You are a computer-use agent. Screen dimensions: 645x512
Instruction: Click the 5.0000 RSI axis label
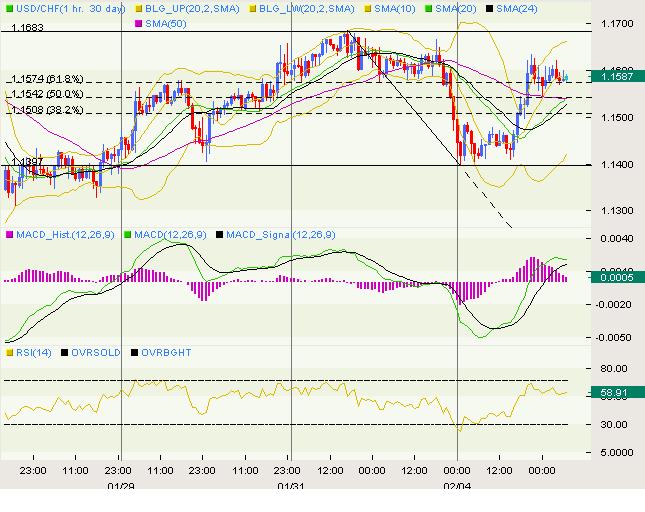[x=617, y=452]
